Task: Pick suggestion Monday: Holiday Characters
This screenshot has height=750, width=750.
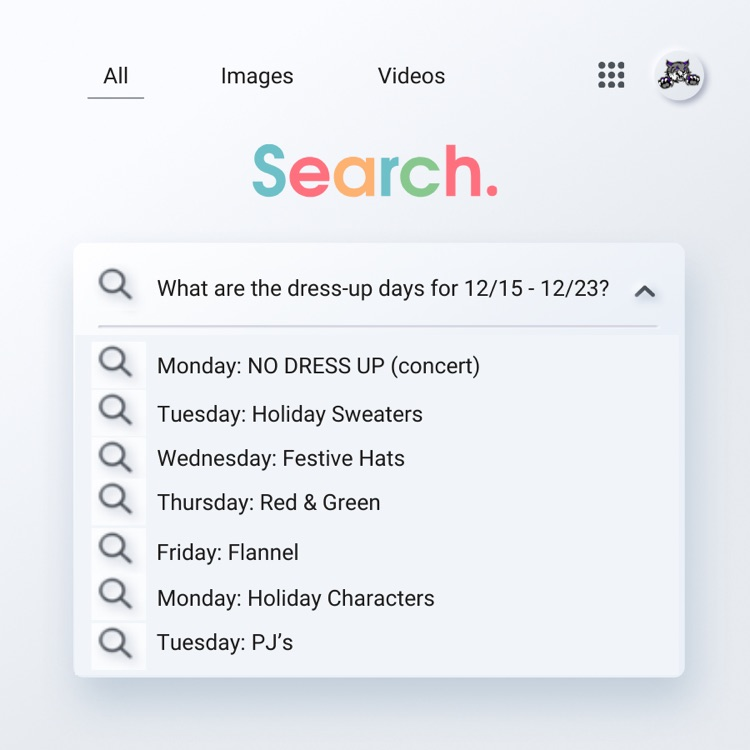Action: (x=296, y=598)
